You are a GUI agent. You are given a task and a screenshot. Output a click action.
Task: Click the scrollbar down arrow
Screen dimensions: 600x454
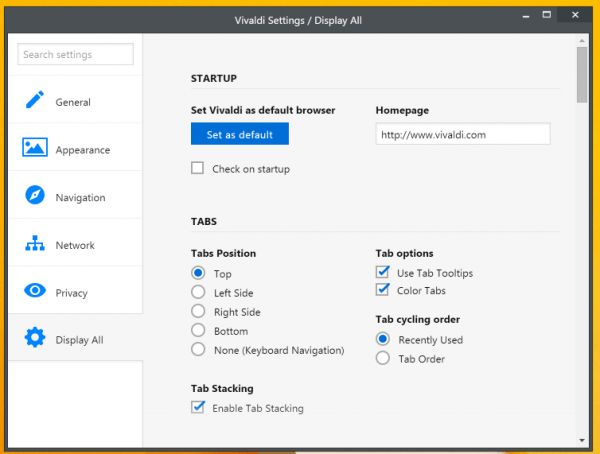pyautogui.click(x=582, y=438)
